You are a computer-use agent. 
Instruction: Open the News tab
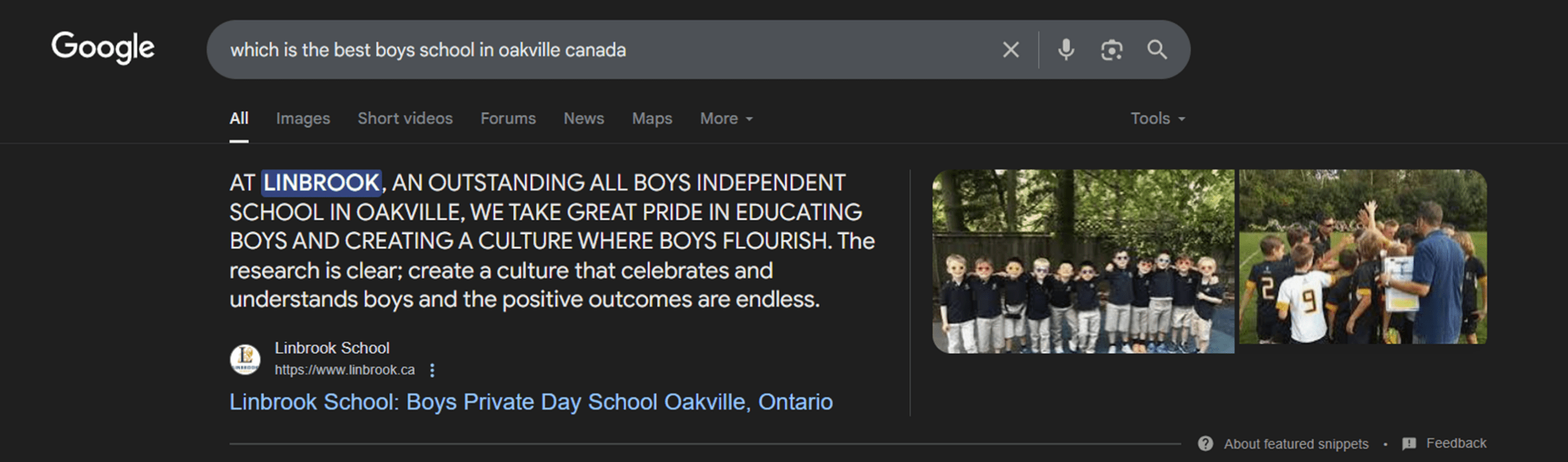(584, 119)
